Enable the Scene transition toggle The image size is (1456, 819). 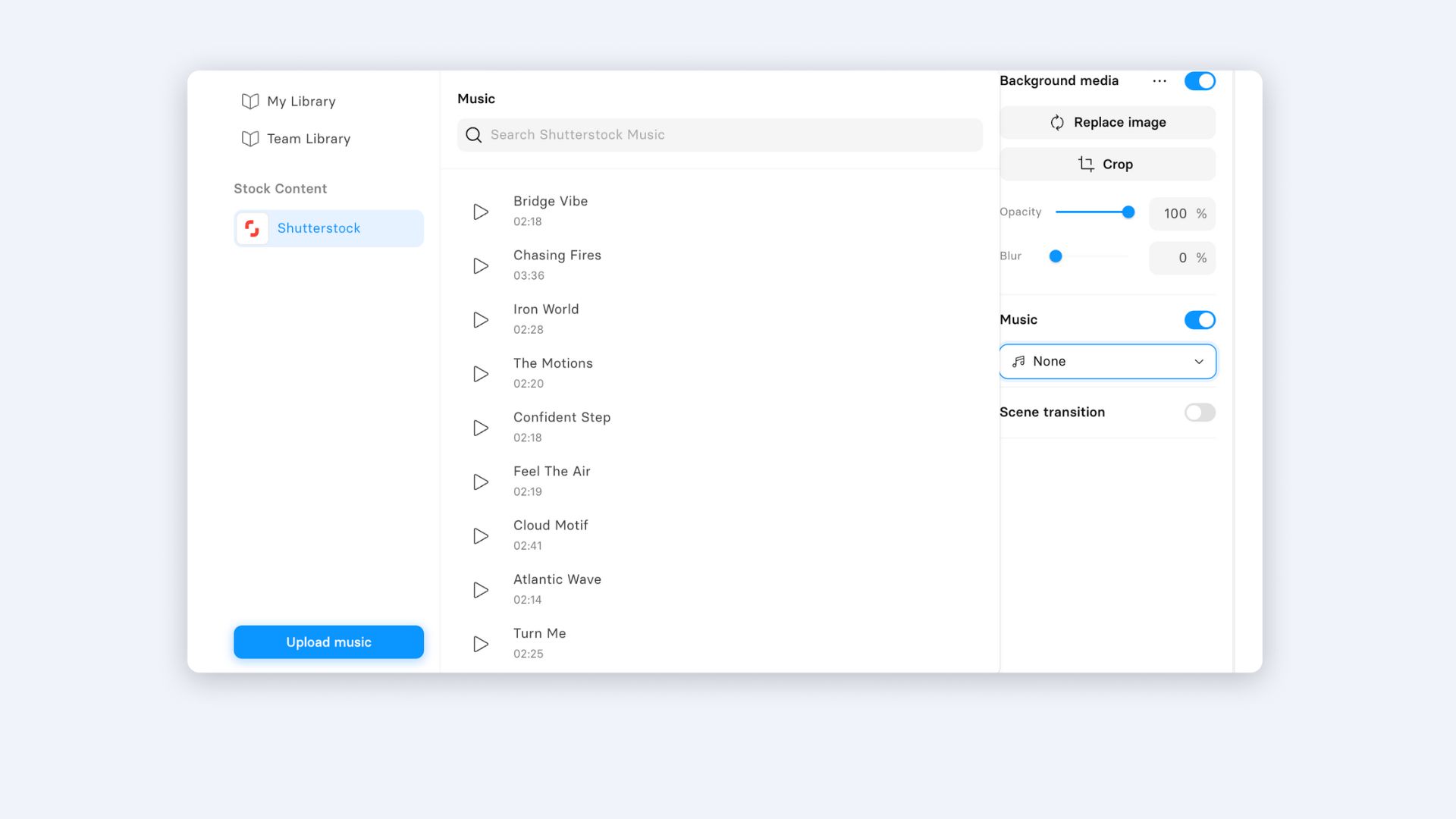[x=1200, y=413]
